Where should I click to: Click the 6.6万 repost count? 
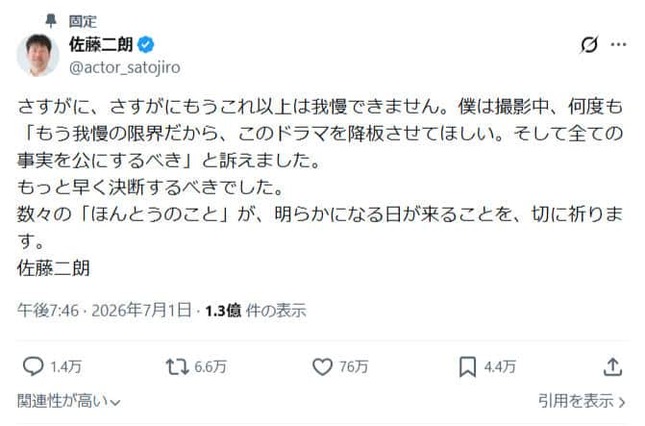210,366
